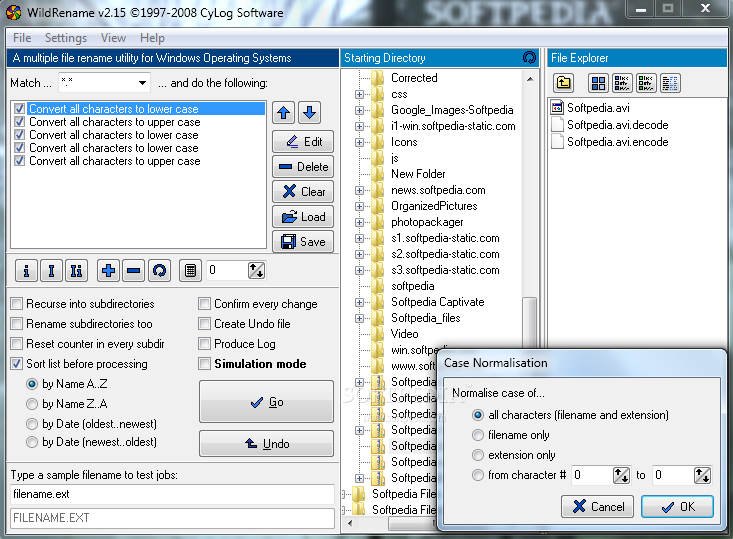This screenshot has height=539, width=733.
Task: Click the circular arrow replace job icon
Action: [159, 271]
